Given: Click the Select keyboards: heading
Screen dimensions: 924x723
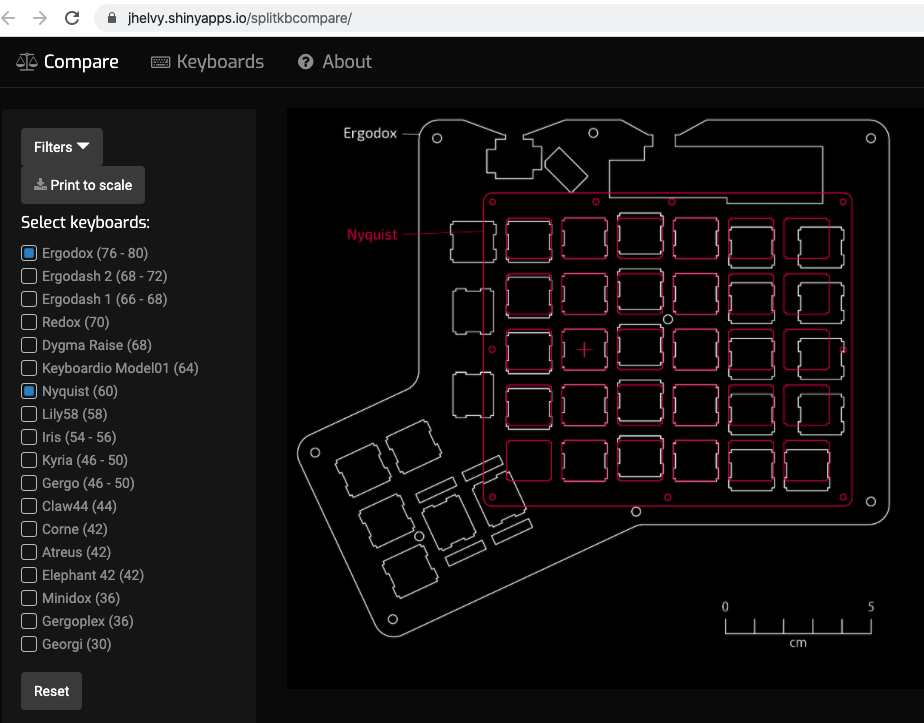Looking at the screenshot, I should pyautogui.click(x=85, y=222).
